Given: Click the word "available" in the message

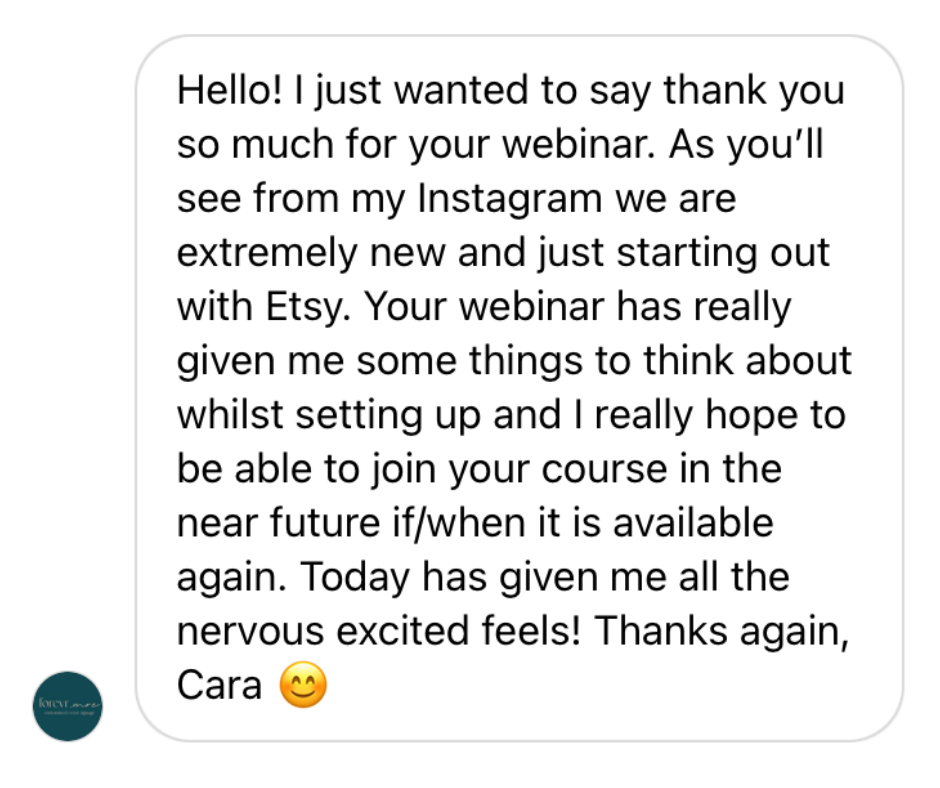Looking at the screenshot, I should click(693, 523).
